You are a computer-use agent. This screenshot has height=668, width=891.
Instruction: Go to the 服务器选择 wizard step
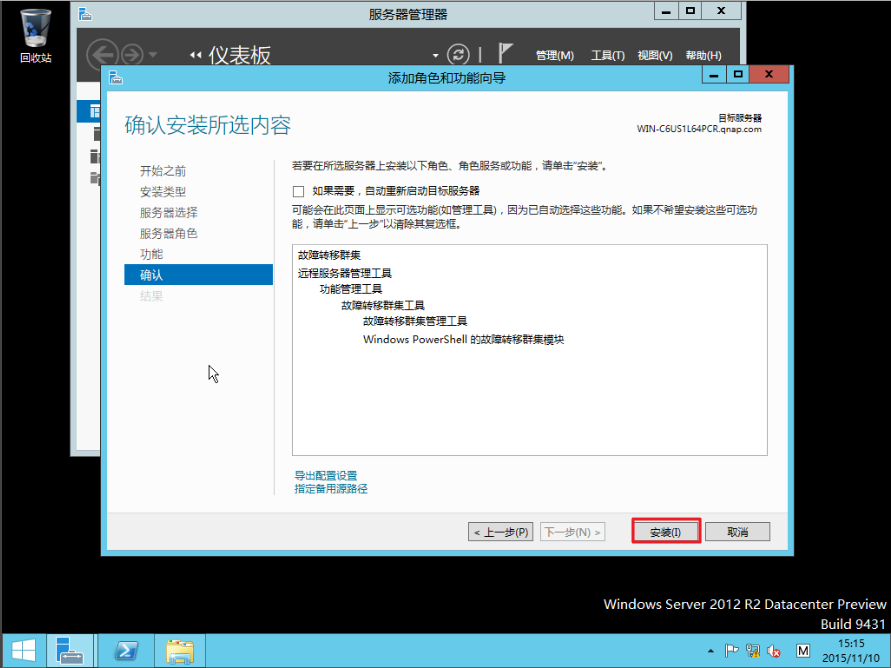(169, 213)
